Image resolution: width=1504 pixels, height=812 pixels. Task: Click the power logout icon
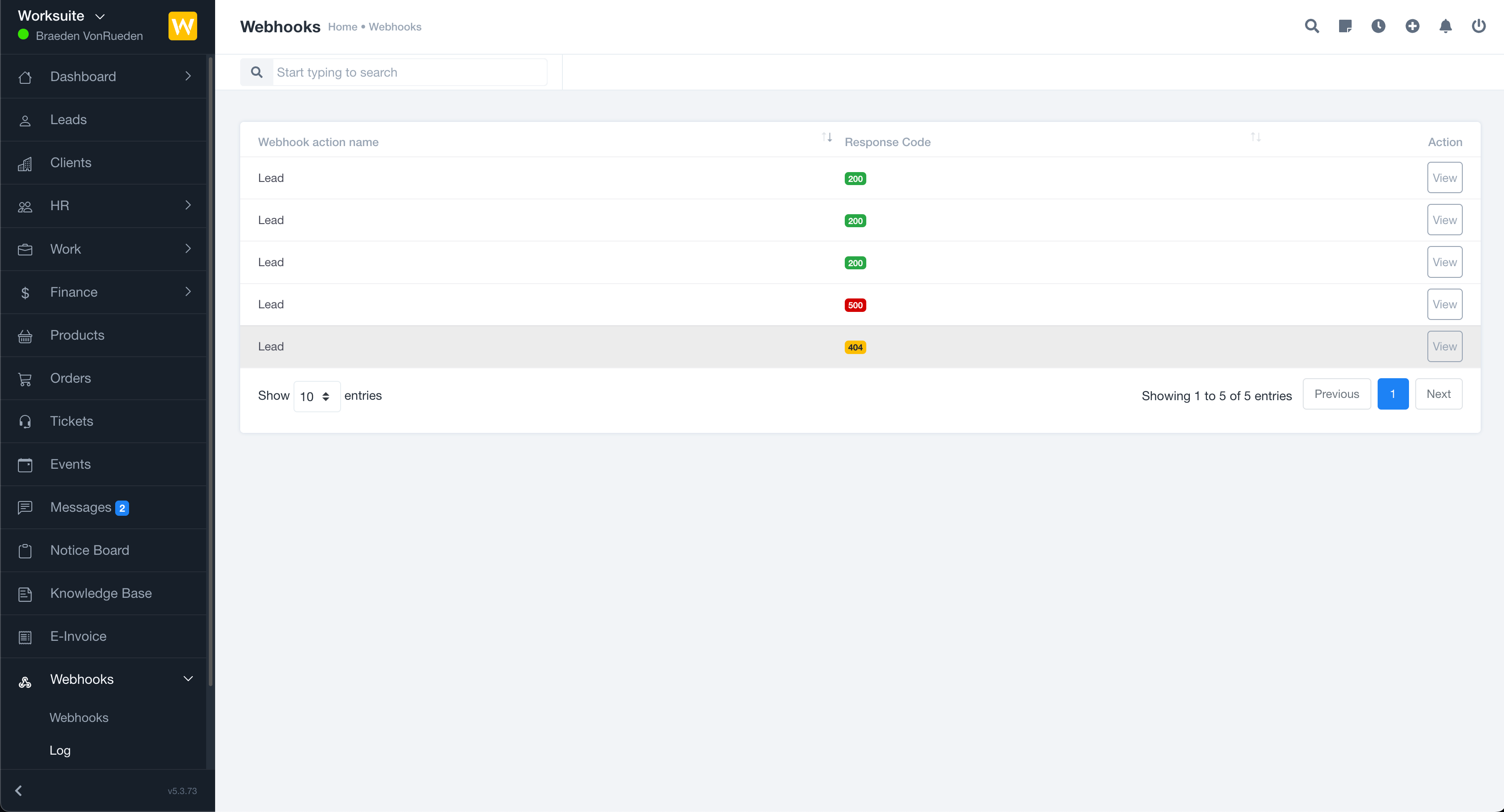[1478, 26]
